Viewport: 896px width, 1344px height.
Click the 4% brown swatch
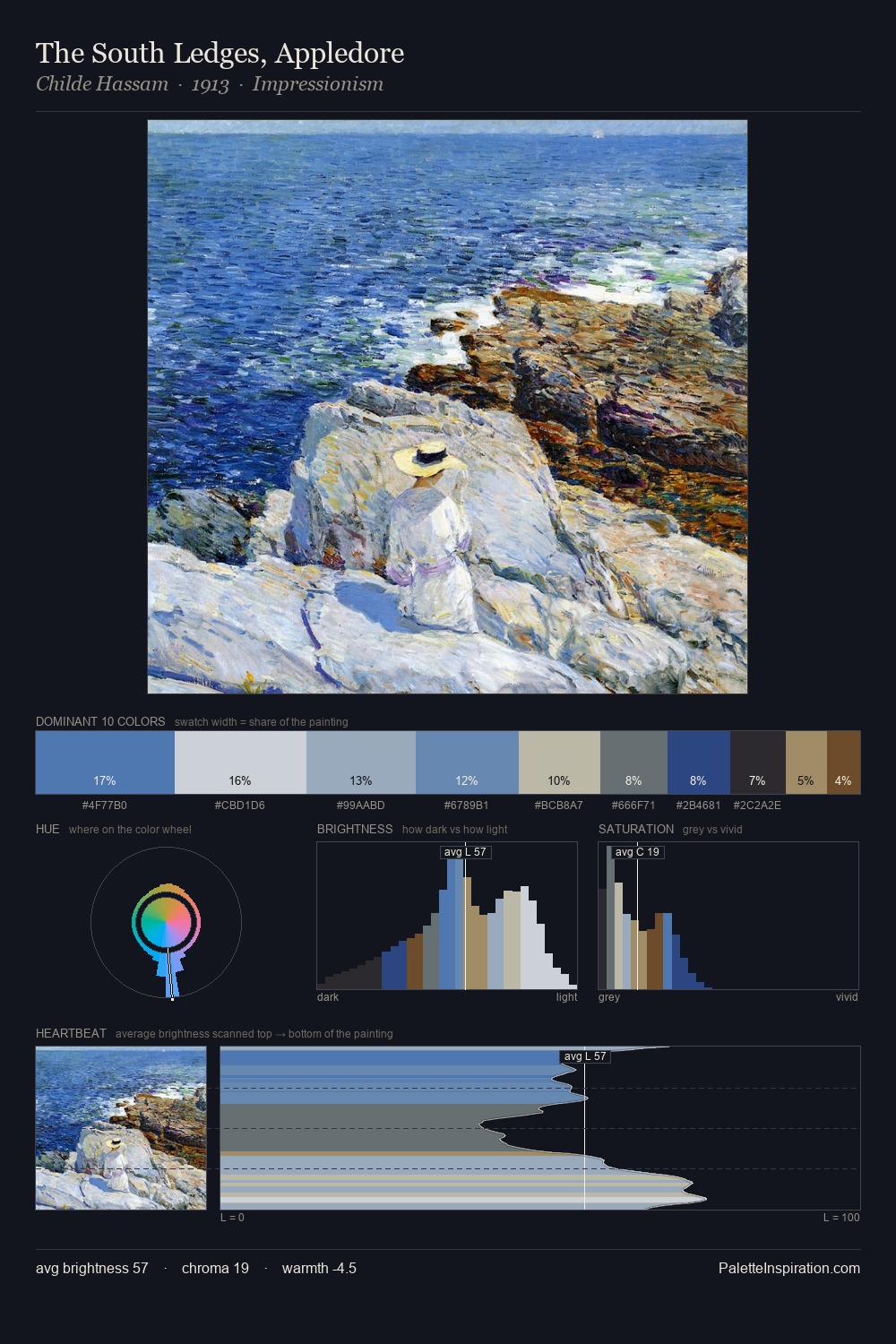(x=843, y=762)
